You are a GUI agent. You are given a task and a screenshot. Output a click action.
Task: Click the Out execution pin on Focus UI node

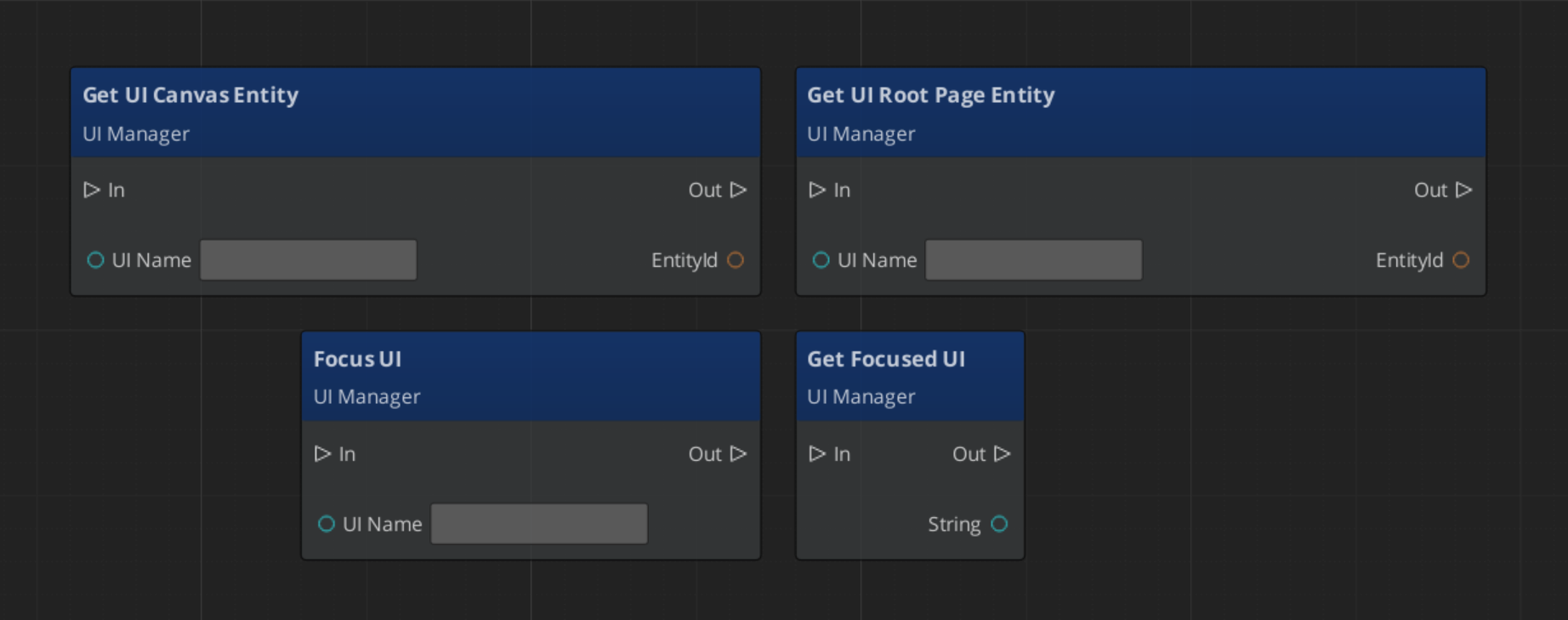pyautogui.click(x=738, y=454)
